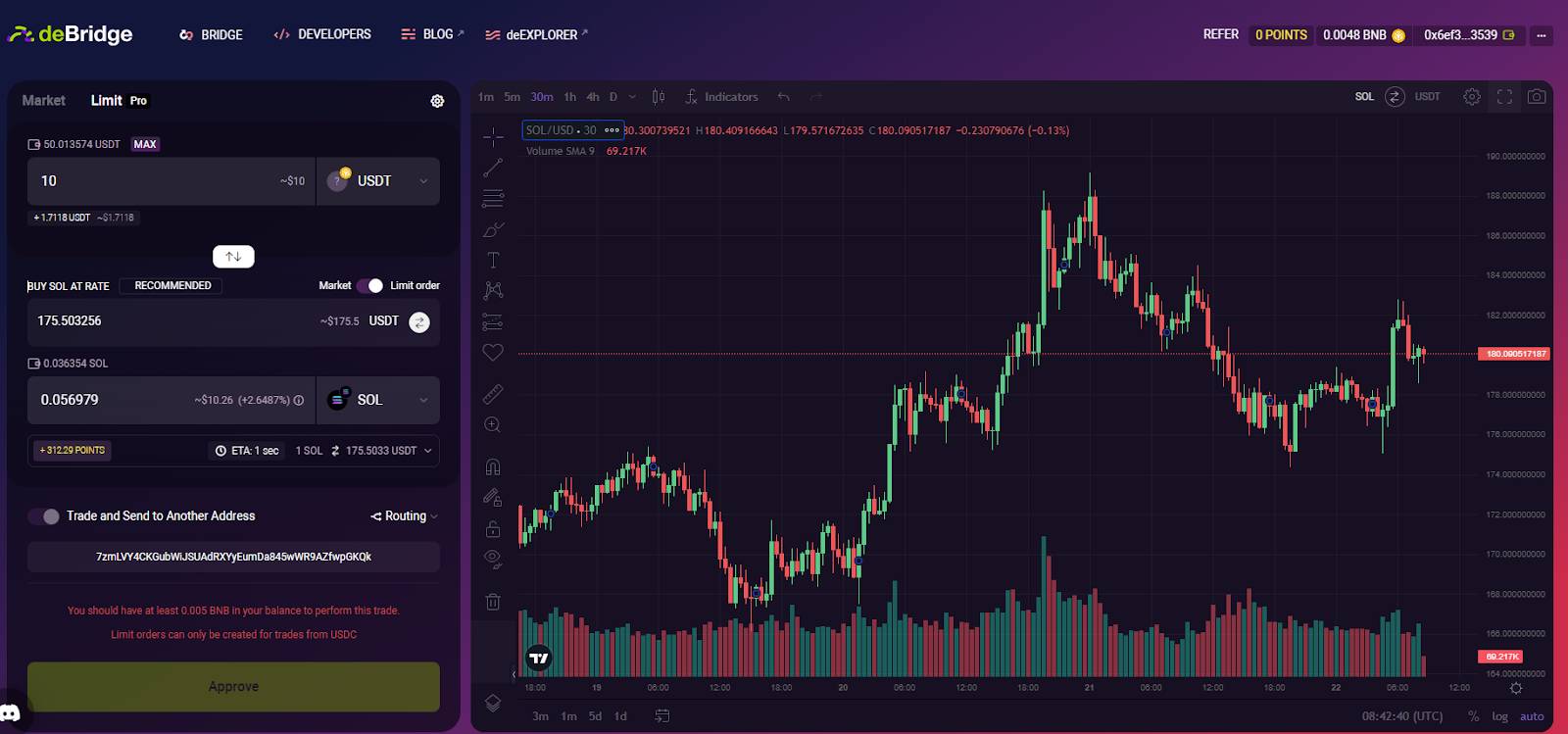Image resolution: width=1568 pixels, height=734 pixels.
Task: Switch to Limit Pro tab
Action: [119, 101]
